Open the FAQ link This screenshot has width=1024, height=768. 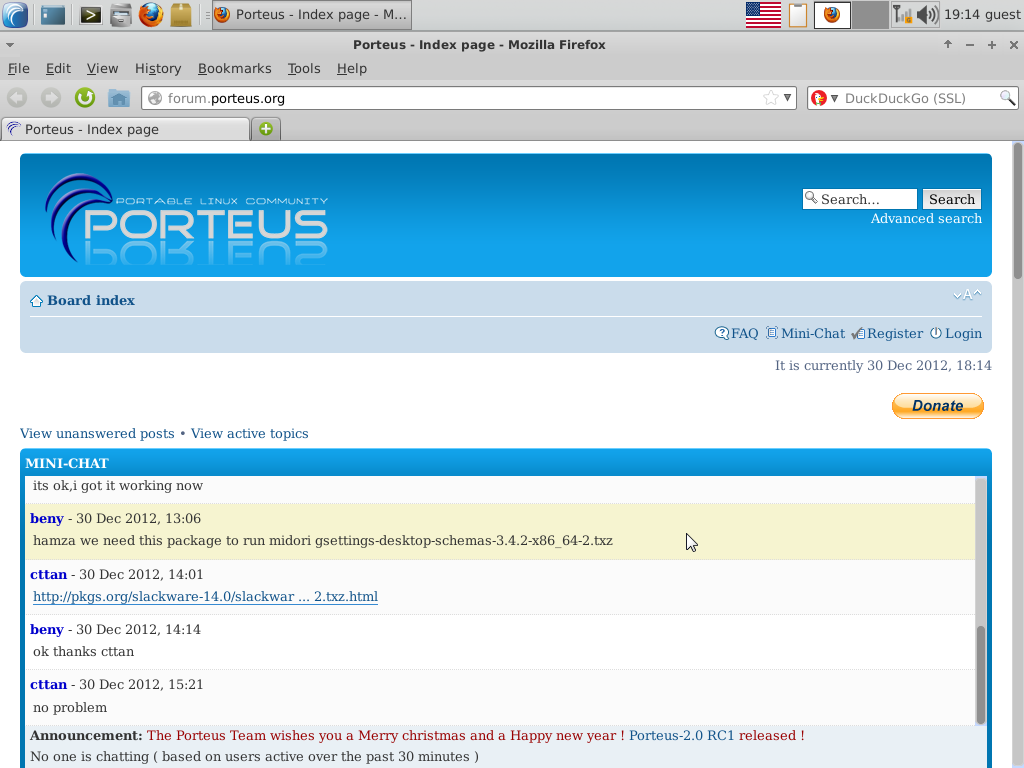pos(744,334)
